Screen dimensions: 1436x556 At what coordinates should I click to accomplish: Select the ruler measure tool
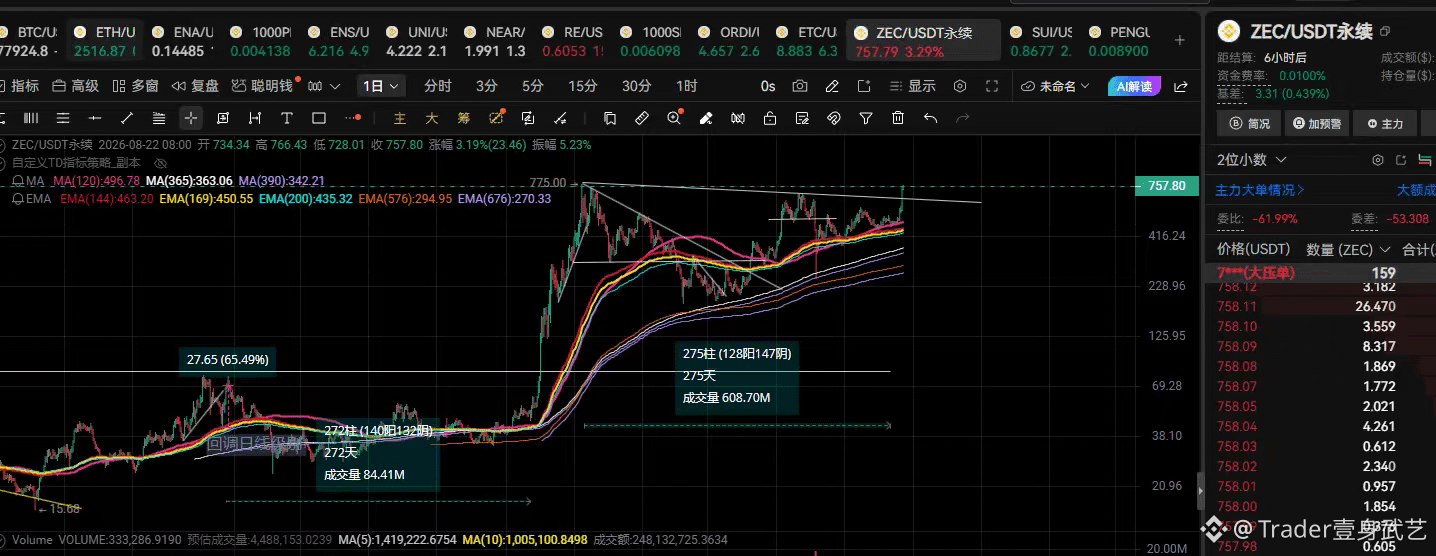point(642,118)
